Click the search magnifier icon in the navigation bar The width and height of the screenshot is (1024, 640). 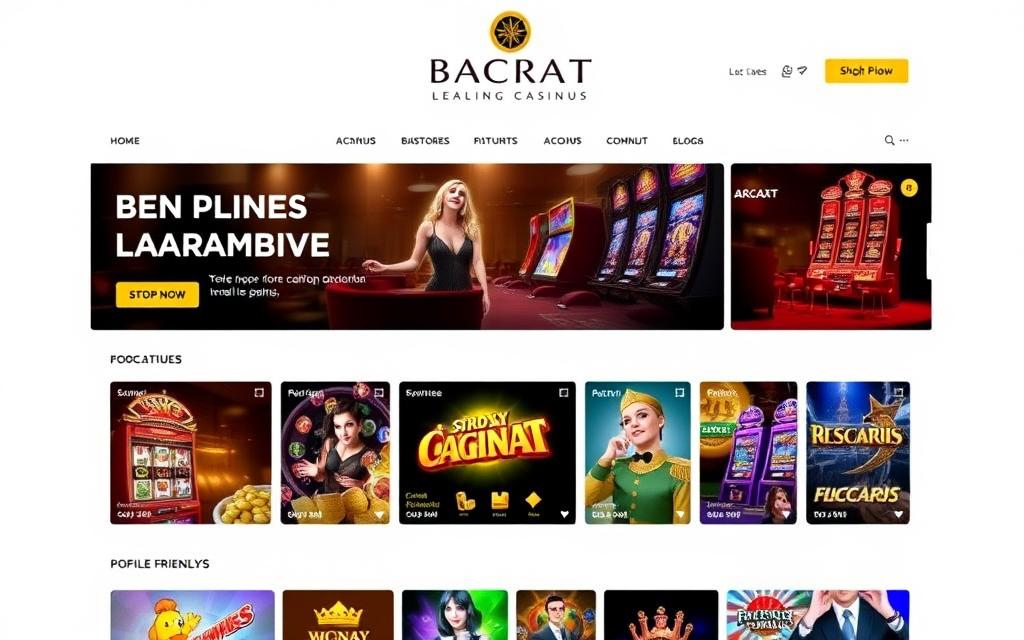pos(889,140)
